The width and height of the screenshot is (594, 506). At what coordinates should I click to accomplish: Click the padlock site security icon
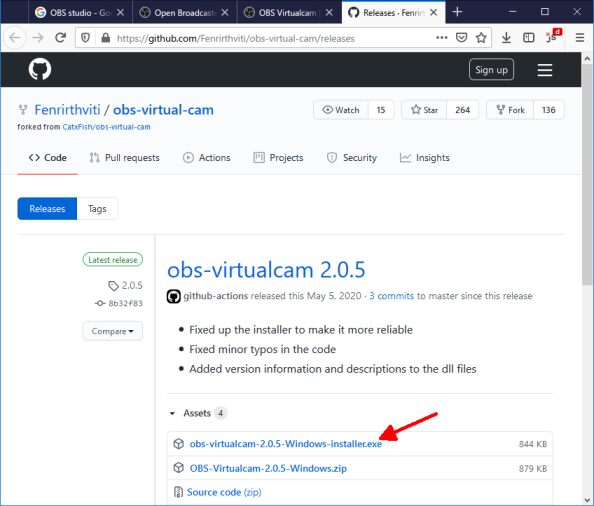click(x=106, y=38)
